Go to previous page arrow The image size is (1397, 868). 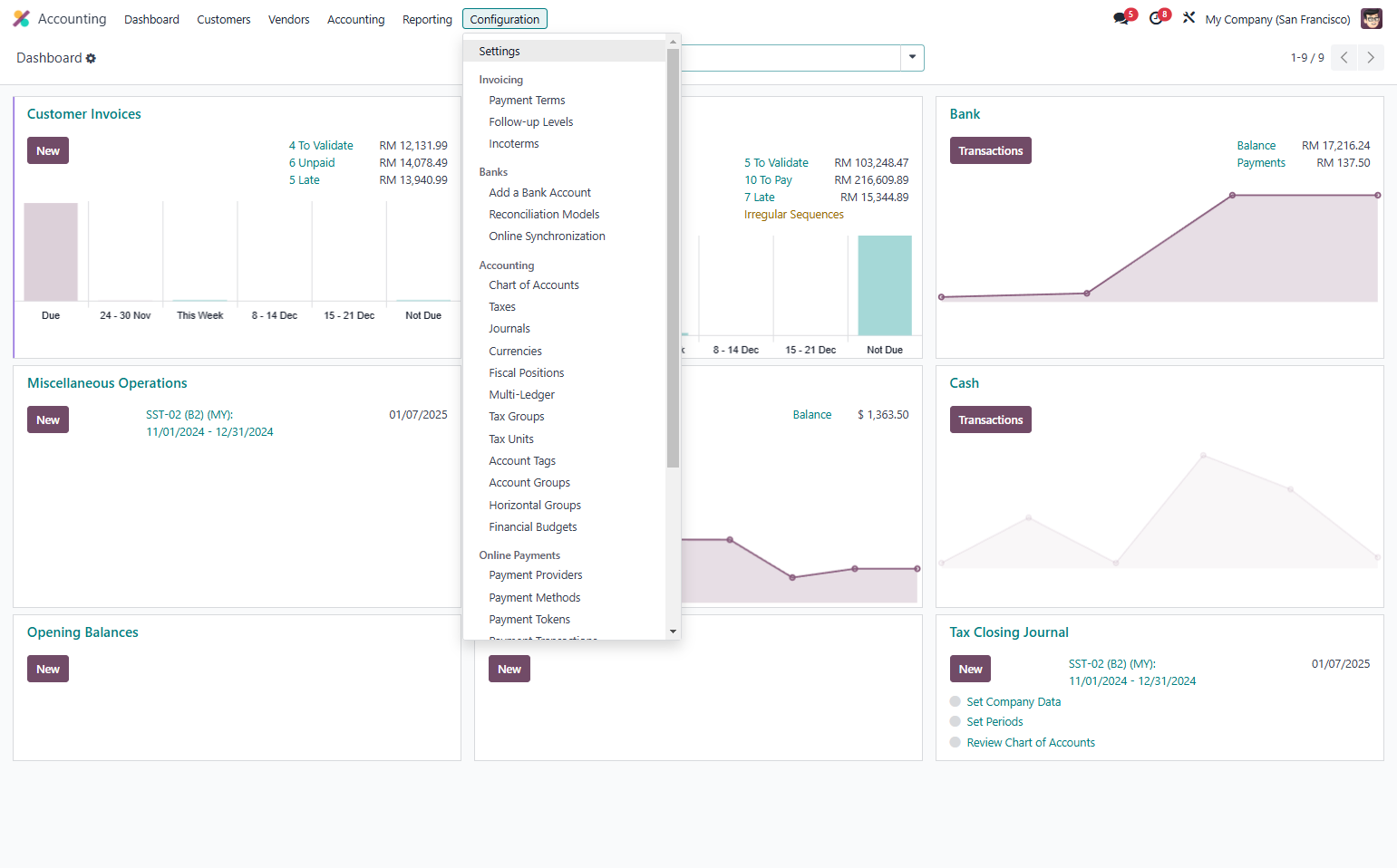[x=1344, y=57]
